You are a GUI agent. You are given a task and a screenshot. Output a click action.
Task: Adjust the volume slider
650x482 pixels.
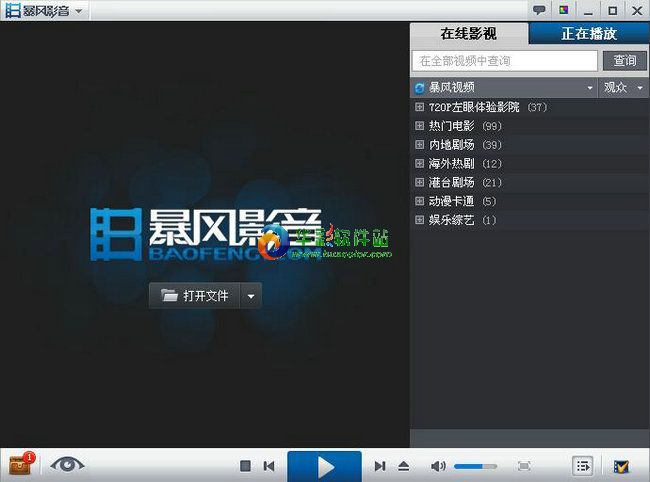(x=475, y=467)
